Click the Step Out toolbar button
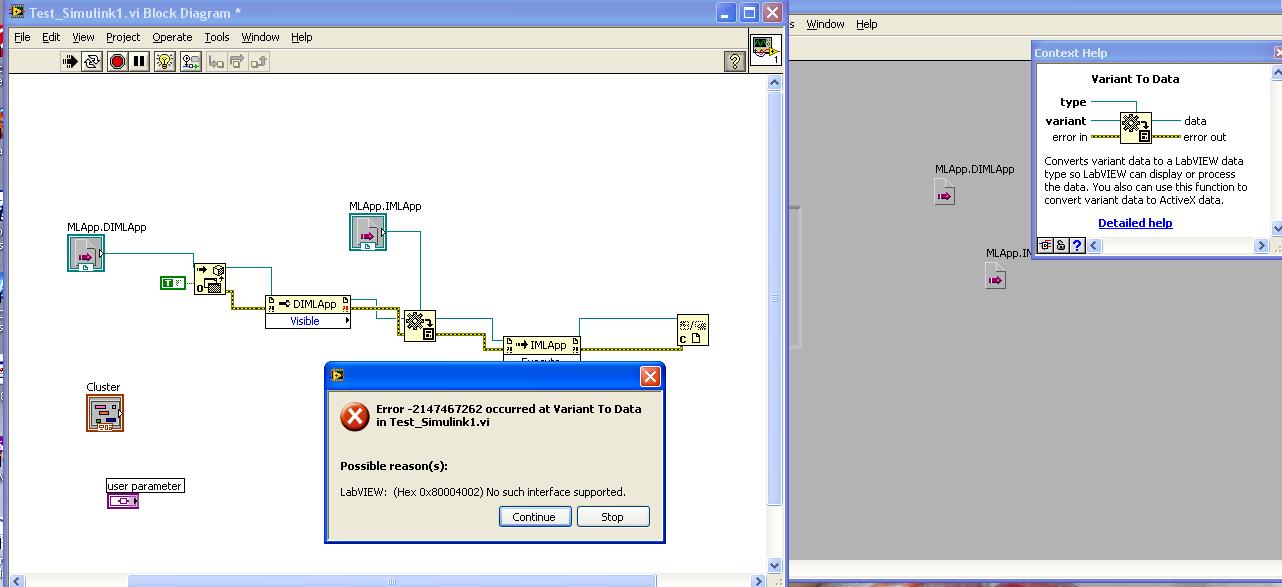 point(258,61)
